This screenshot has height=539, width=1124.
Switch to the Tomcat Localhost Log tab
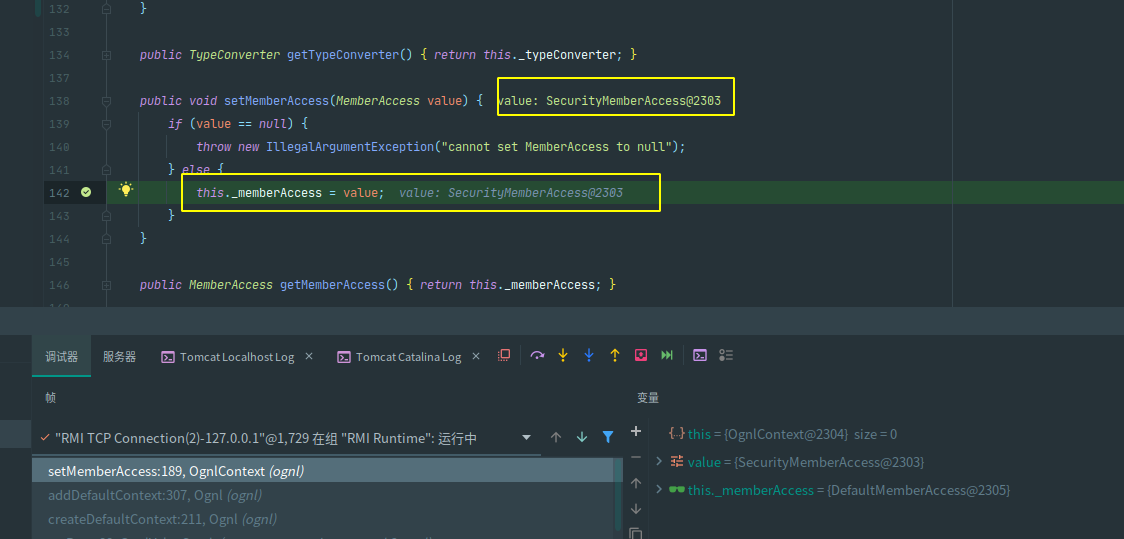coord(236,357)
